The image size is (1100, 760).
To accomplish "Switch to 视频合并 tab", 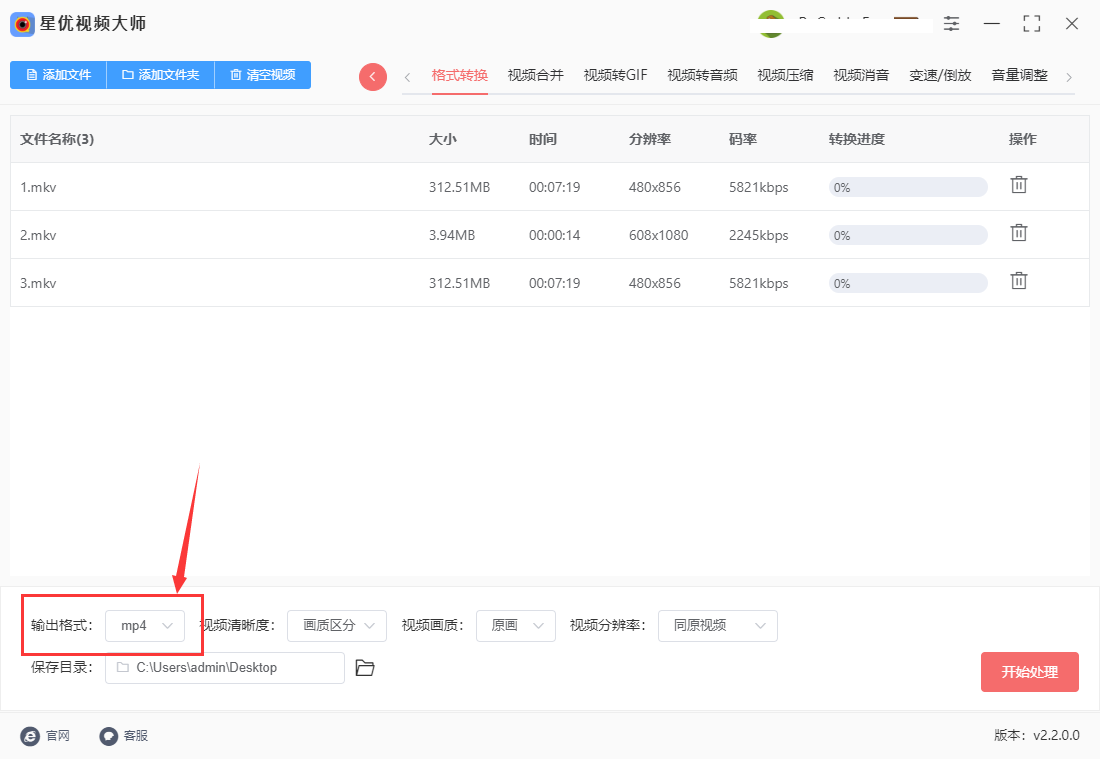I will (x=535, y=76).
